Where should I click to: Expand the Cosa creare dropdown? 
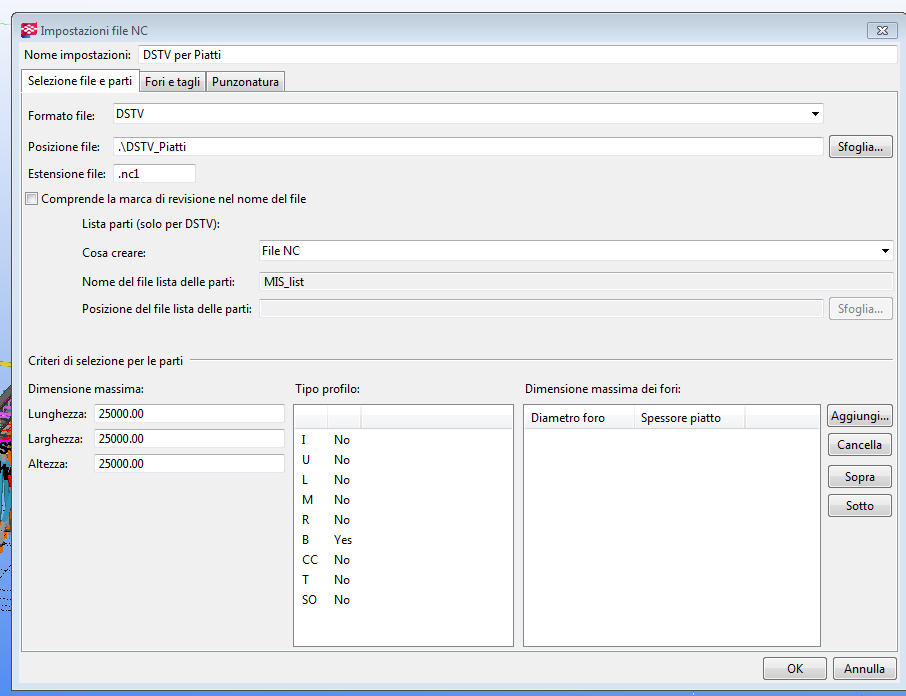(x=885, y=251)
